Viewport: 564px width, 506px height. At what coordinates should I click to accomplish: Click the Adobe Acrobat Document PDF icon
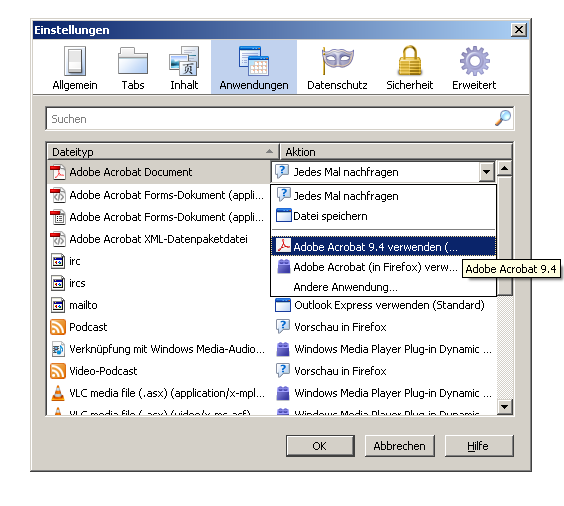58,172
